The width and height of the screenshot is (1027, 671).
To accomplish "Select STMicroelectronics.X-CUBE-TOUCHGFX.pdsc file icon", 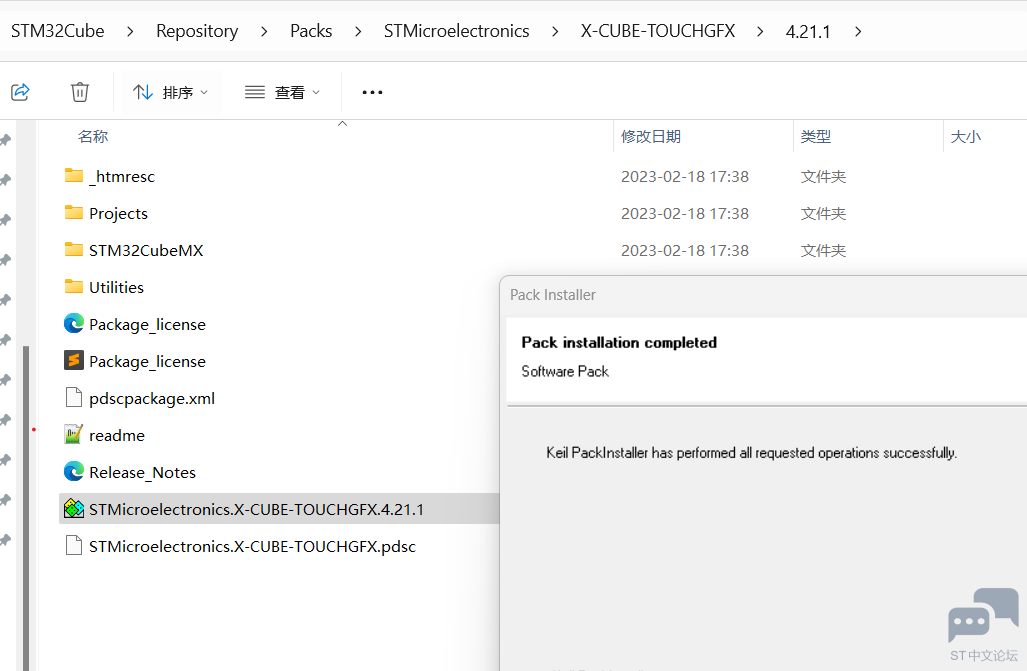I will click(74, 546).
